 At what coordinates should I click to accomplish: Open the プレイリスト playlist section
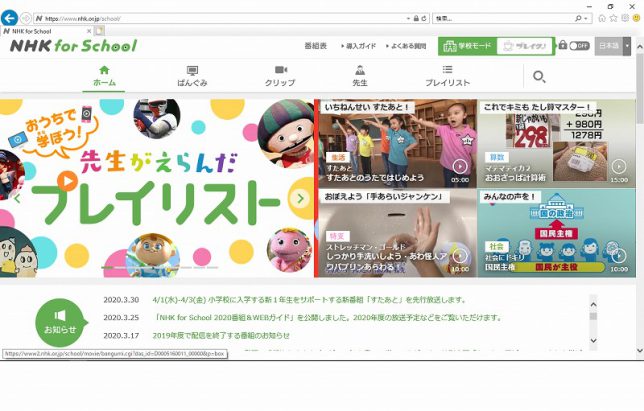(x=447, y=76)
